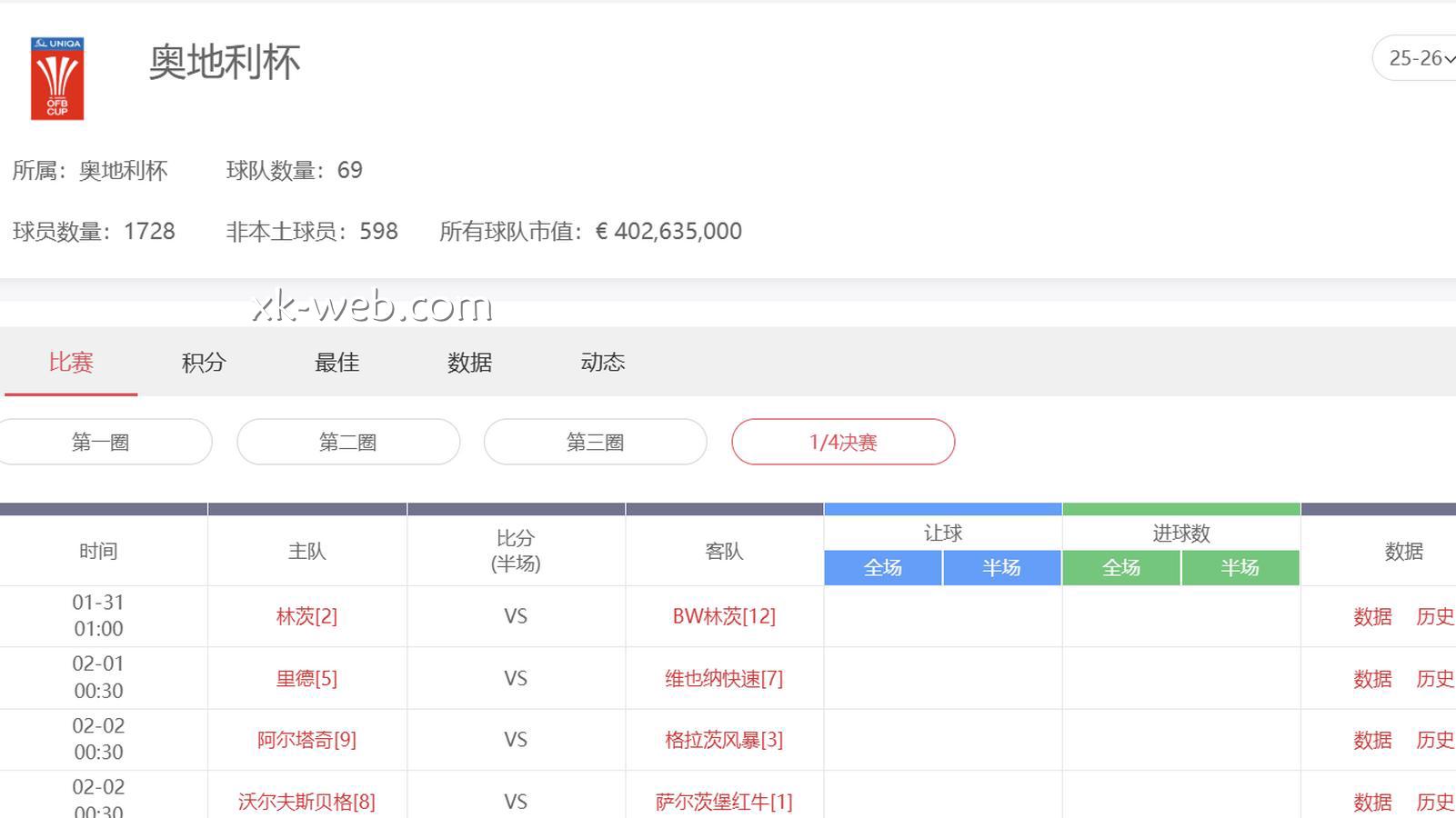Select the 1/4决赛 round filter
This screenshot has height=818, width=1456.
pos(843,442)
